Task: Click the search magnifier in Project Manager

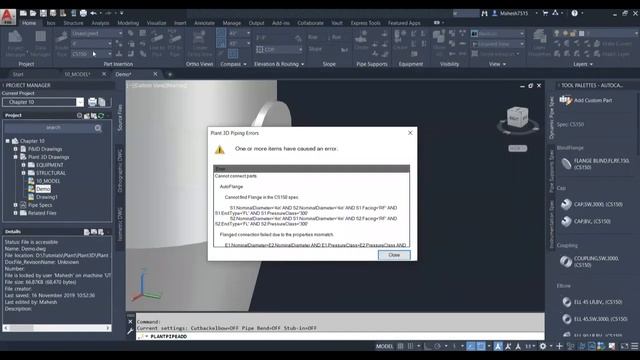Action: 98,128
